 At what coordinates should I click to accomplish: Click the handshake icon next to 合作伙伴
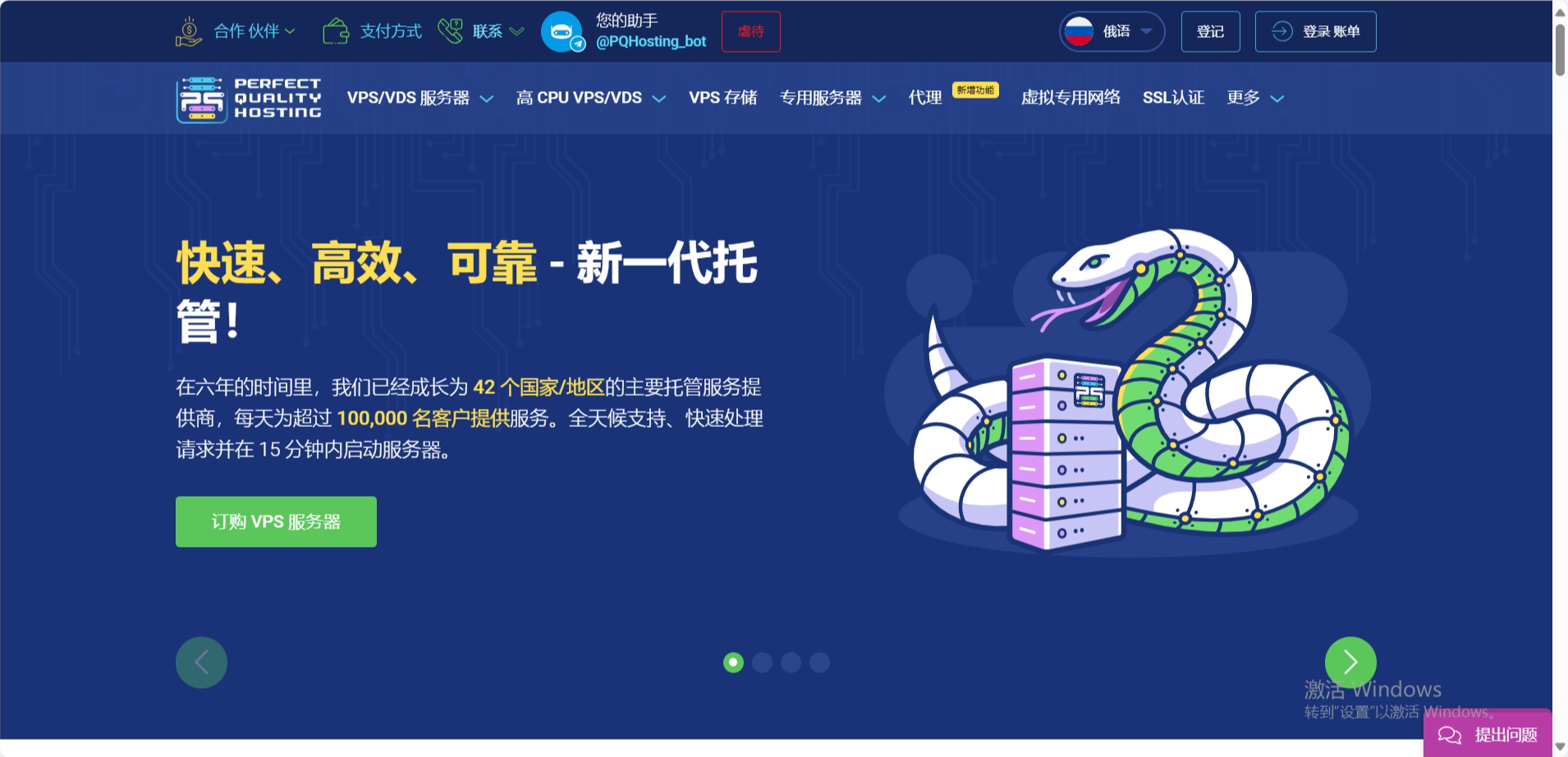coord(188,30)
